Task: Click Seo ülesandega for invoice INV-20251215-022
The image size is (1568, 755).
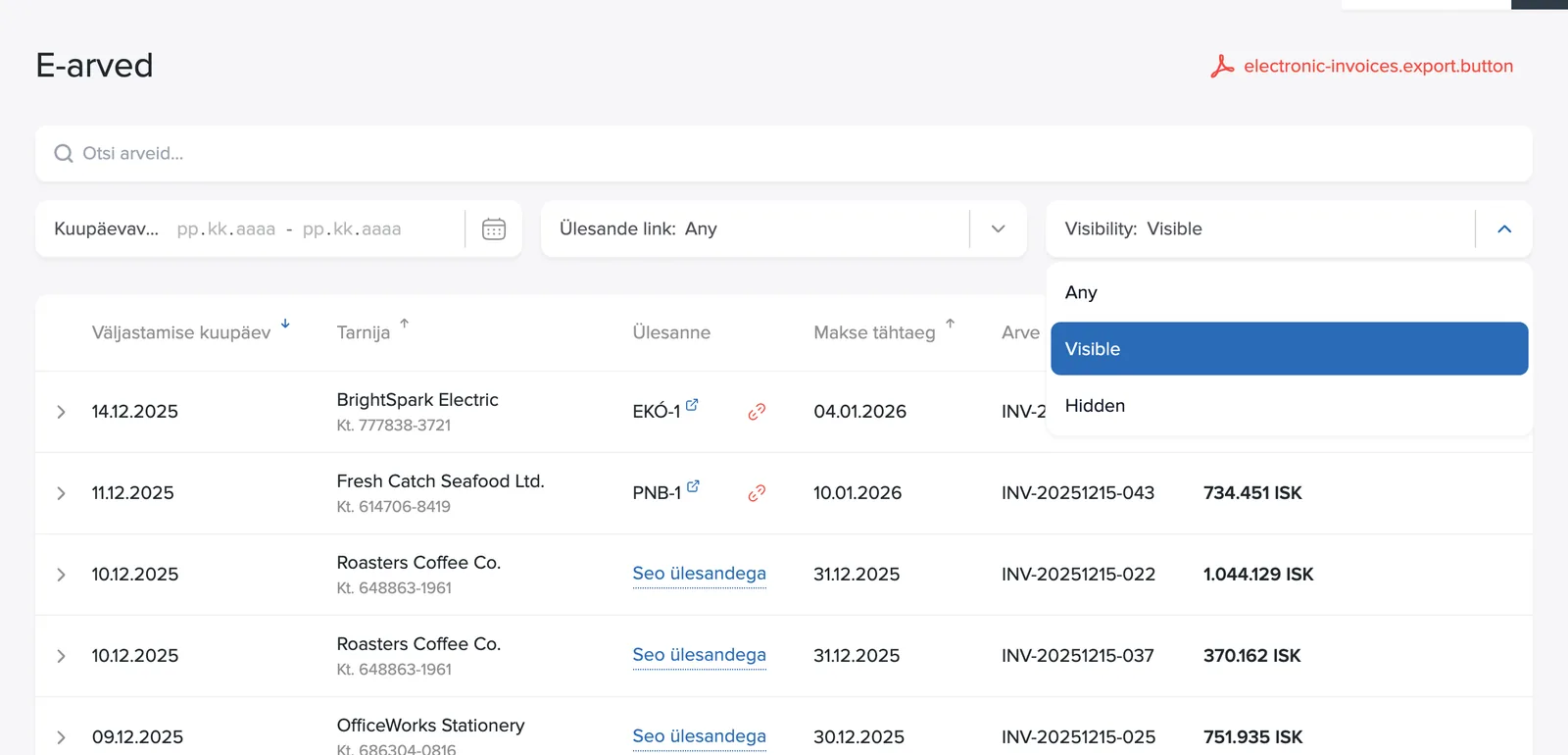Action: click(699, 574)
